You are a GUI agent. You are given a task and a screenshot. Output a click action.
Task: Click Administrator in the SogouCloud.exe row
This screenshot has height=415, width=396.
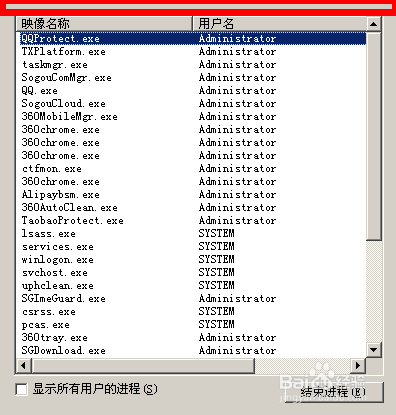[x=237, y=104]
